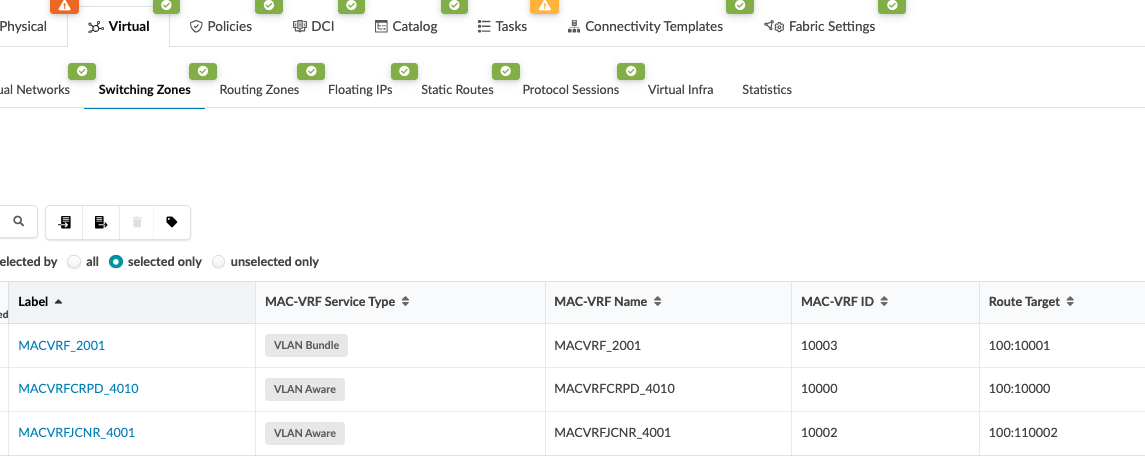This screenshot has width=1145, height=476.
Task: Click green badge above Fabric Settings
Action: click(x=892, y=6)
